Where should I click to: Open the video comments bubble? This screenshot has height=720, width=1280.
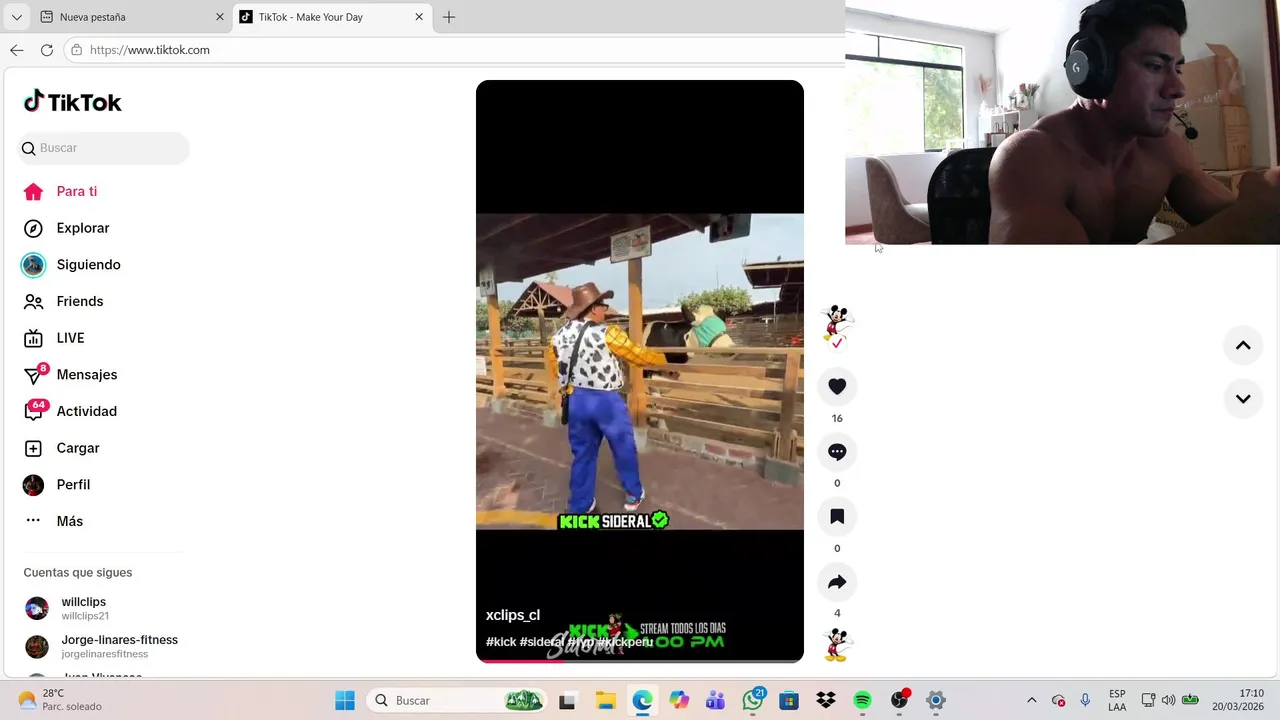tap(837, 452)
